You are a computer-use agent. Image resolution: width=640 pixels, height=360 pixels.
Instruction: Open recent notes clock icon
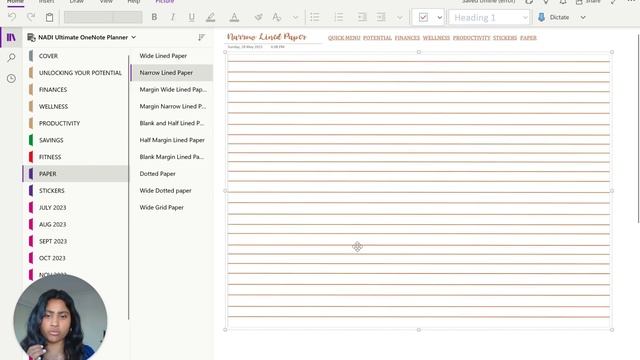(x=11, y=78)
